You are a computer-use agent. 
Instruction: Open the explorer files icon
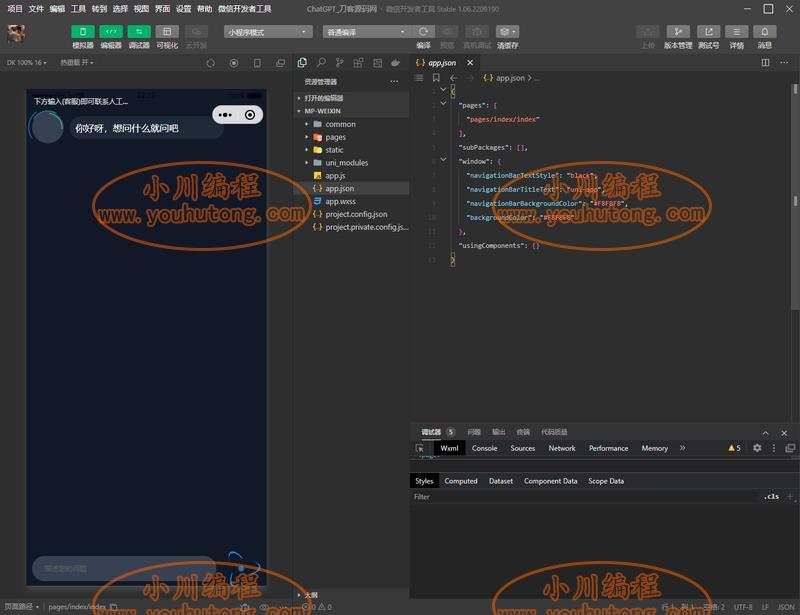point(302,63)
